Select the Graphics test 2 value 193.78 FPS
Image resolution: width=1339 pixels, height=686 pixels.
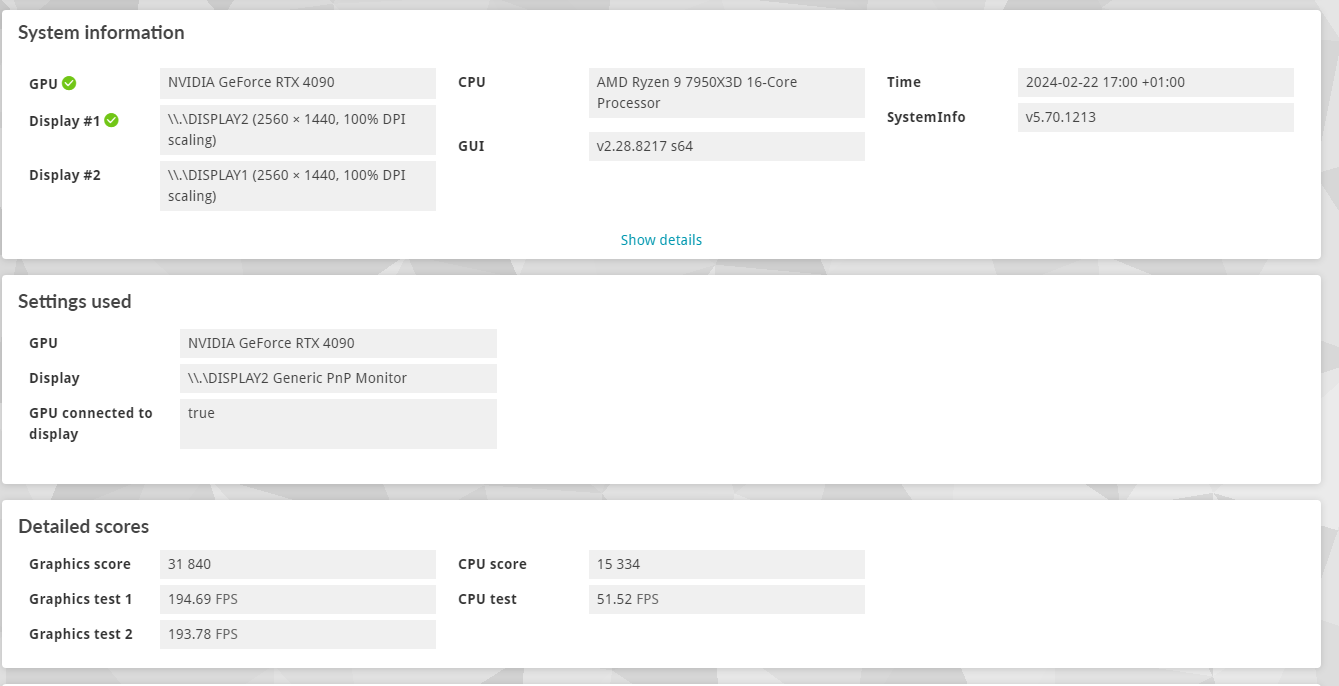pyautogui.click(x=298, y=634)
